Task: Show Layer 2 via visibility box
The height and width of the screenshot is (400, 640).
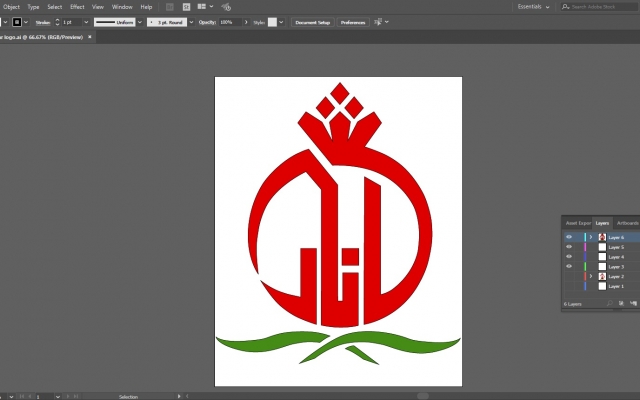Action: [x=569, y=276]
